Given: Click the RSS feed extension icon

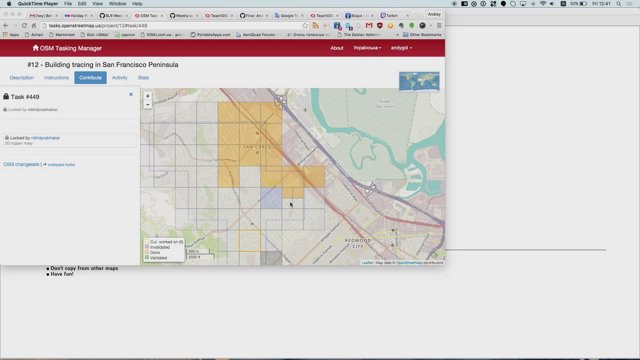Looking at the screenshot, I should point(316,25).
